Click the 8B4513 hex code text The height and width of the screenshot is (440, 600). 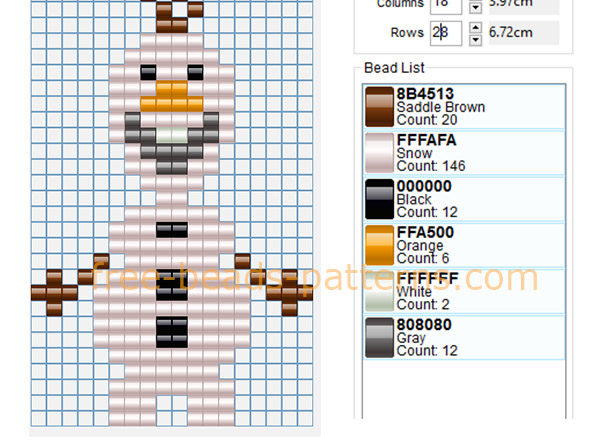tap(425, 94)
